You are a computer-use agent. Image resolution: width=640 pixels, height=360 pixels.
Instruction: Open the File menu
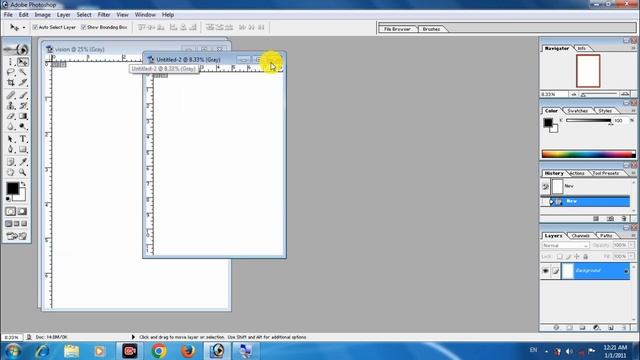coord(8,15)
